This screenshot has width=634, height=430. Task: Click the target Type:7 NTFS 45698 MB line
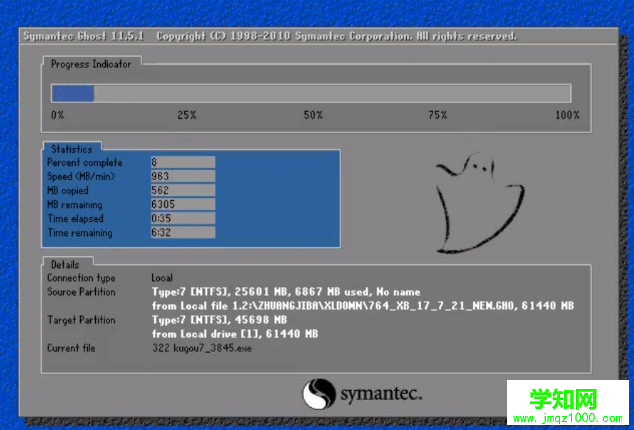[x=219, y=320]
